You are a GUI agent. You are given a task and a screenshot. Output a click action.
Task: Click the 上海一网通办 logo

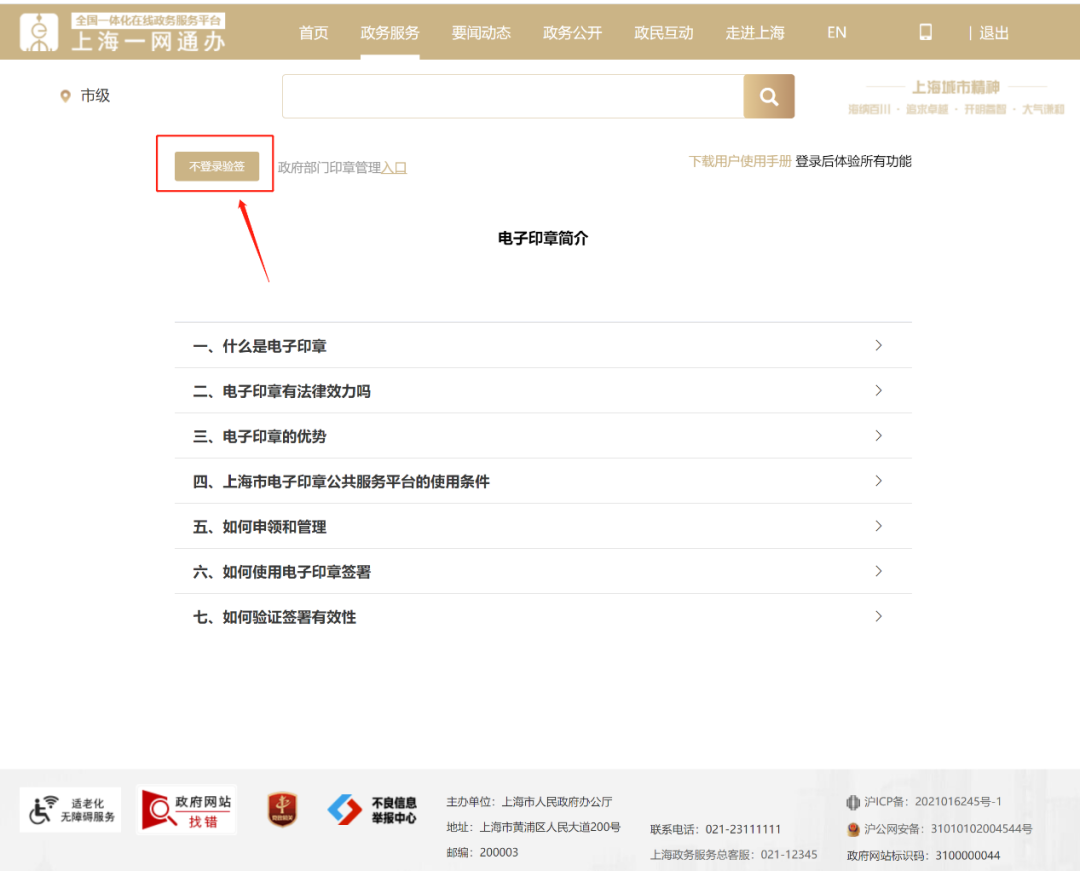(120, 31)
